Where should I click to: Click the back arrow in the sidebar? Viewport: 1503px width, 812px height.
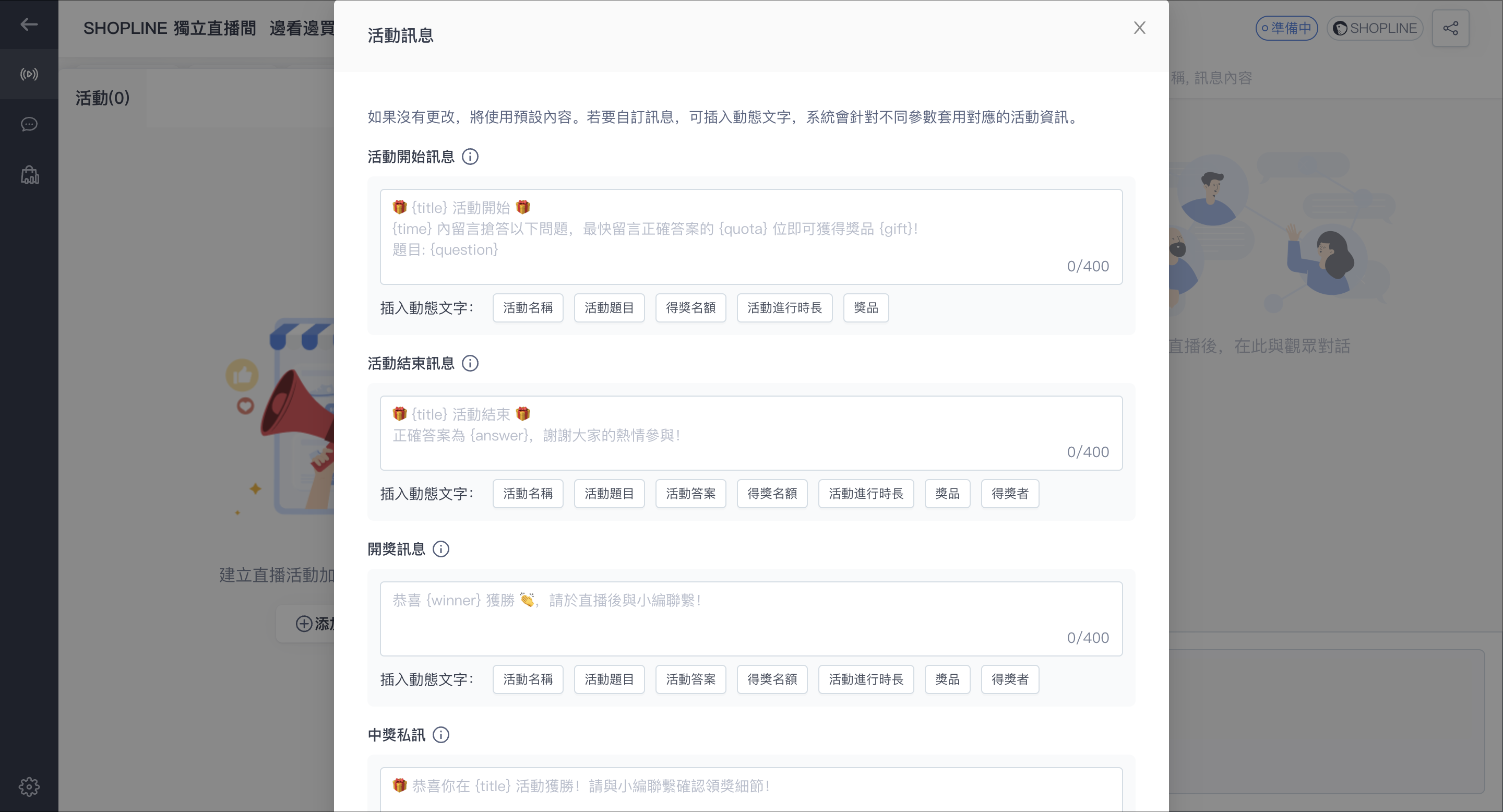pyautogui.click(x=29, y=25)
